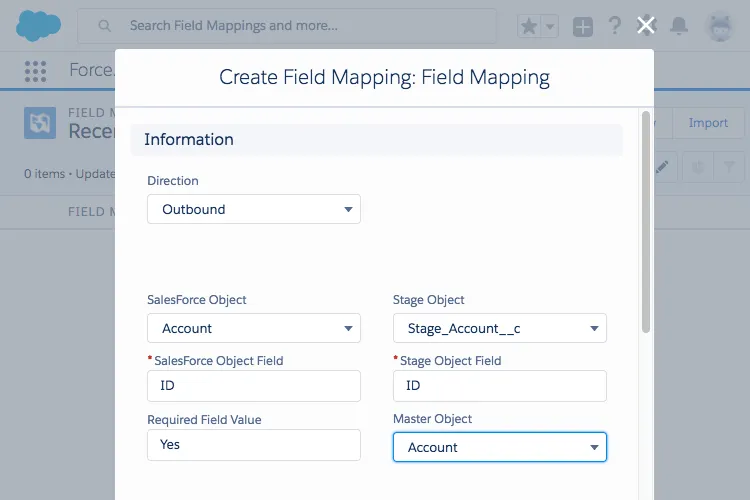The image size is (750, 500).
Task: Click the Information section header
Action: coord(376,140)
